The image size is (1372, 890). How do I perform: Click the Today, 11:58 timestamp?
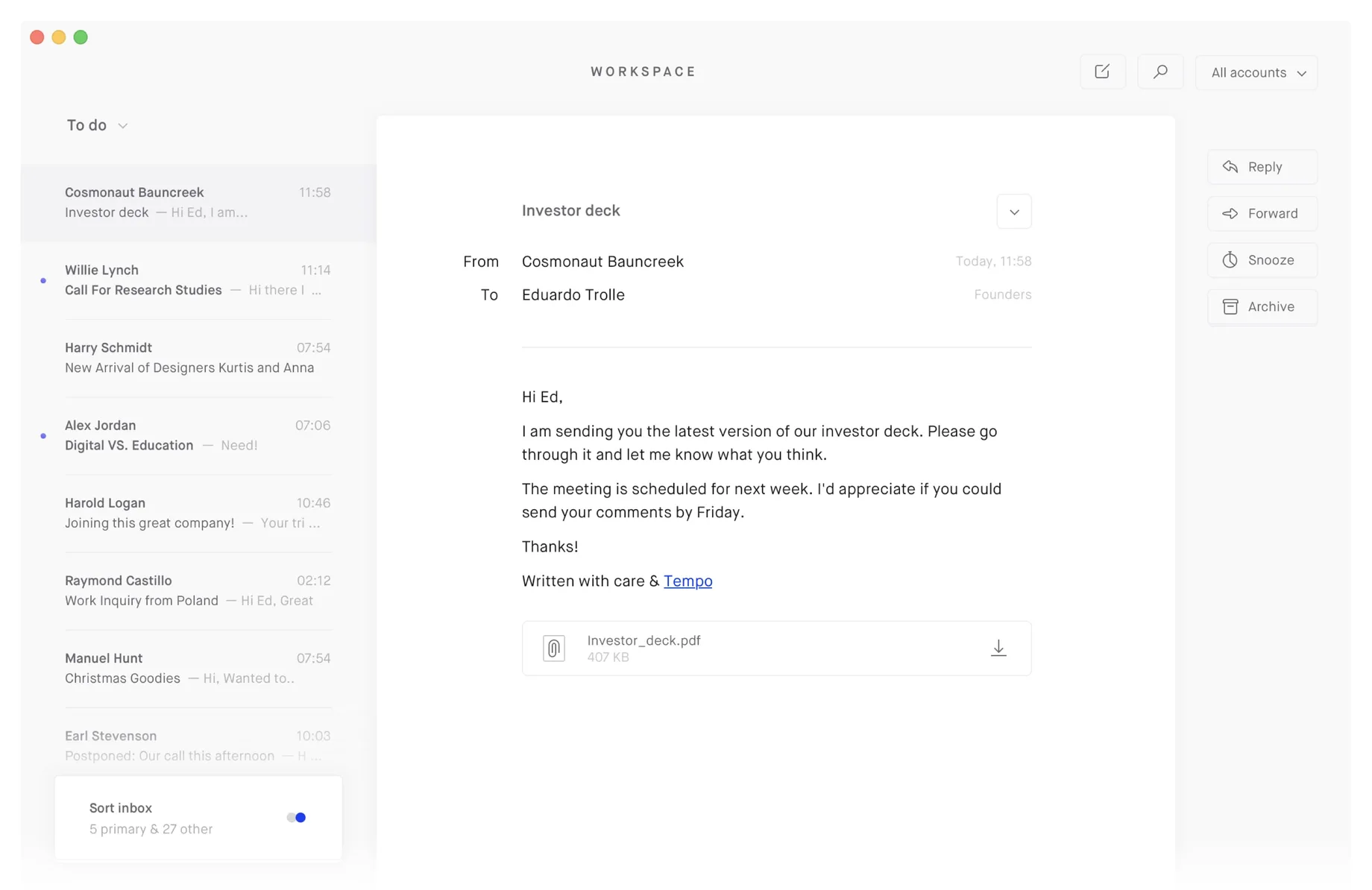[994, 261]
